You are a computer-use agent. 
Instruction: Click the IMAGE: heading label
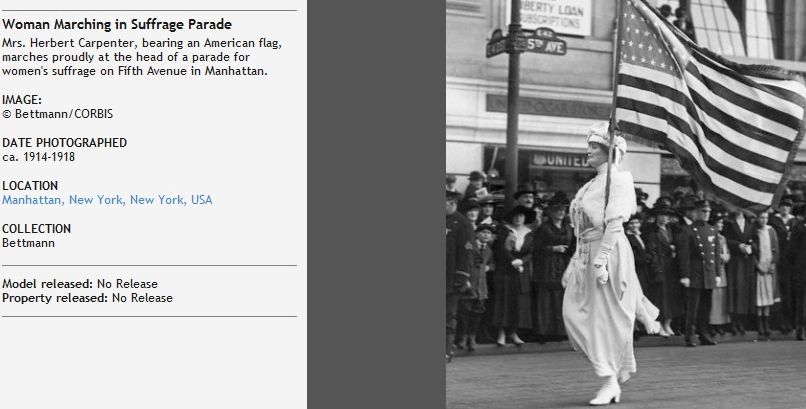[22, 100]
